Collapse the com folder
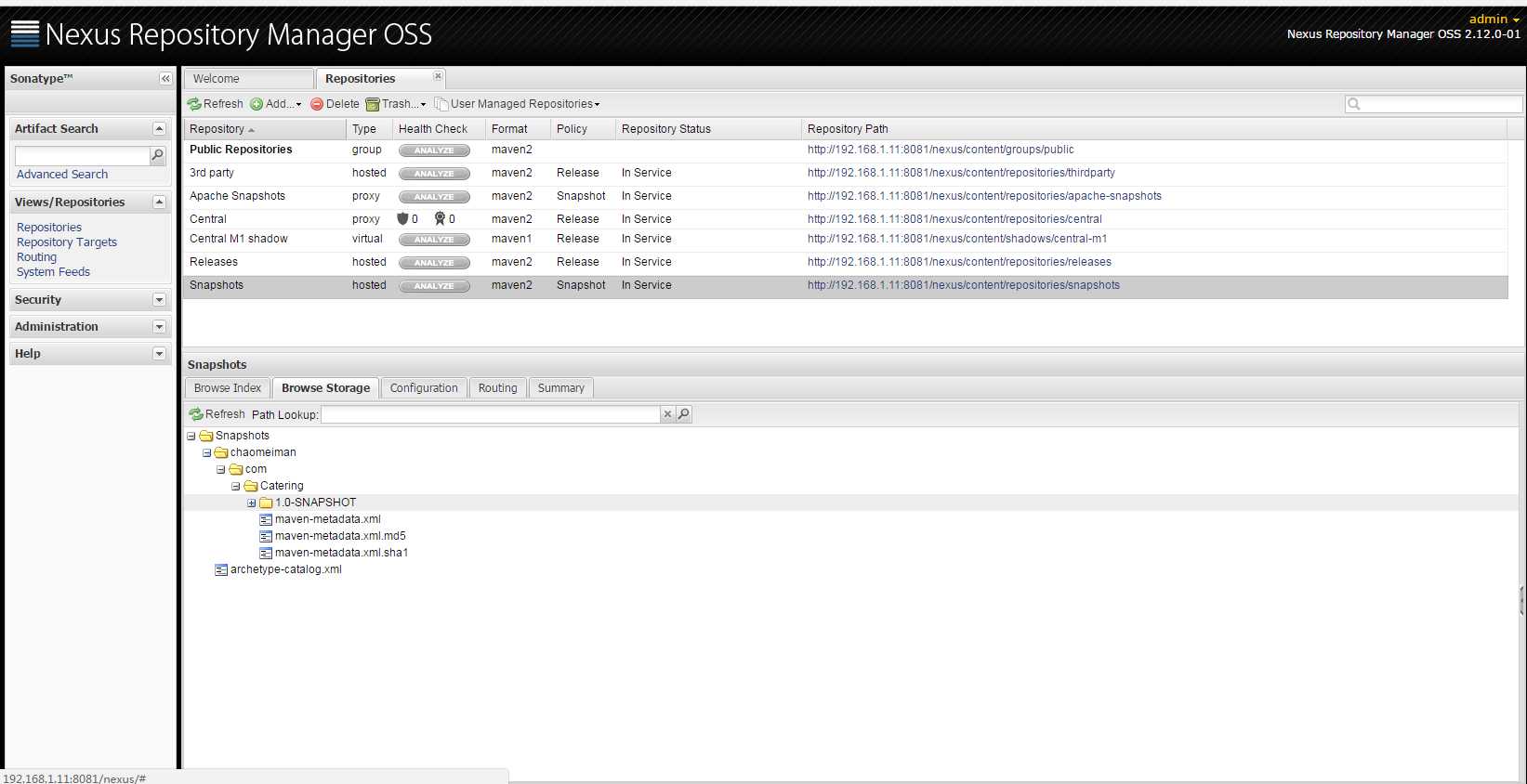Viewport: 1527px width, 784px height. coord(221,470)
